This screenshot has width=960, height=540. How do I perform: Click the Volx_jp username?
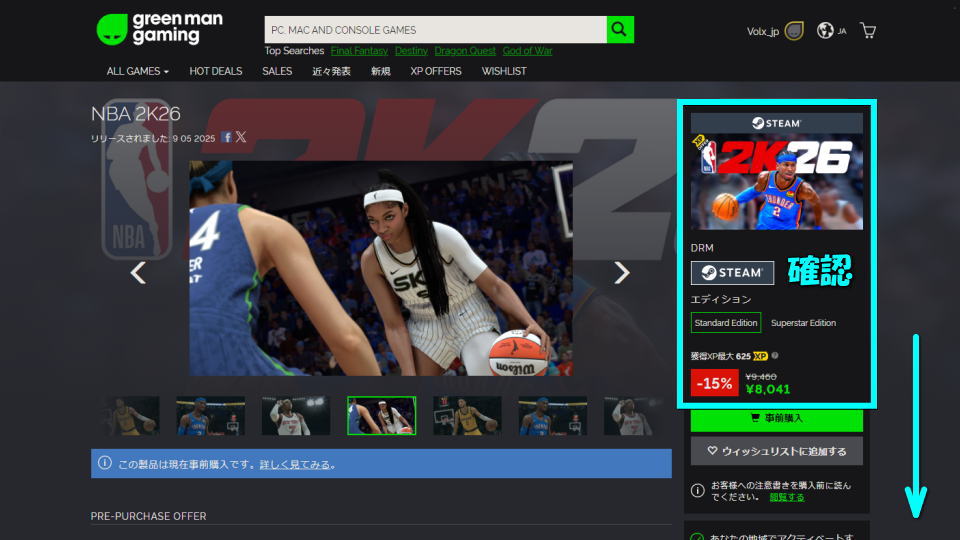762,31
